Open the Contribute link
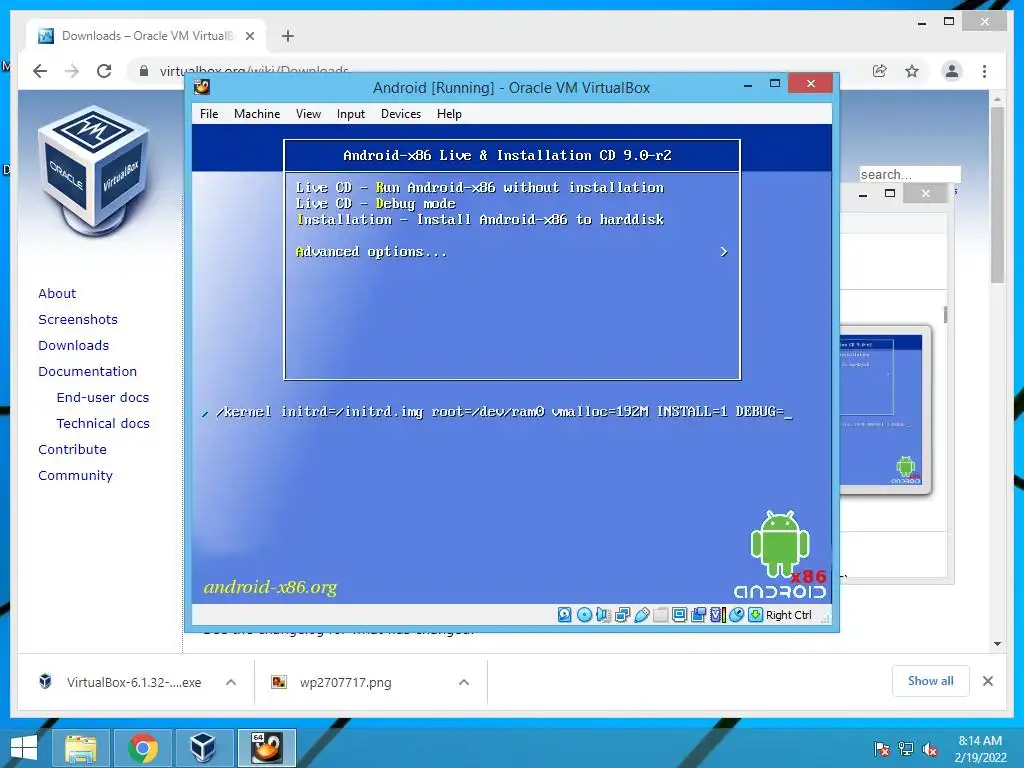This screenshot has height=768, width=1024. coord(72,449)
